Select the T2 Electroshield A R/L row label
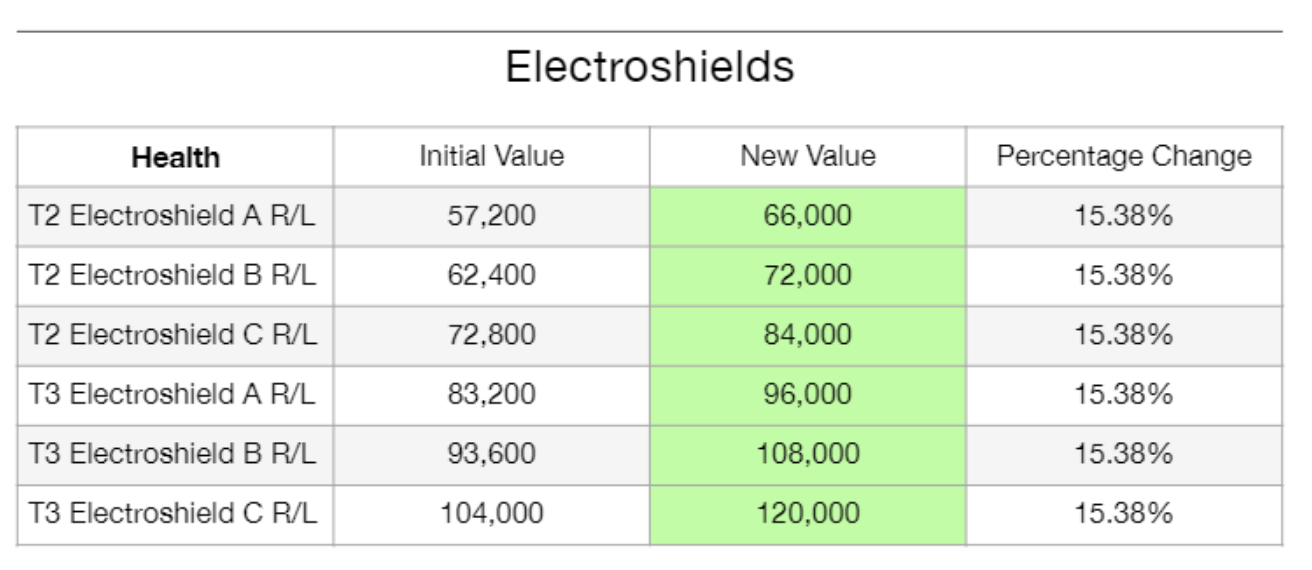This screenshot has height=570, width=1312. (174, 216)
